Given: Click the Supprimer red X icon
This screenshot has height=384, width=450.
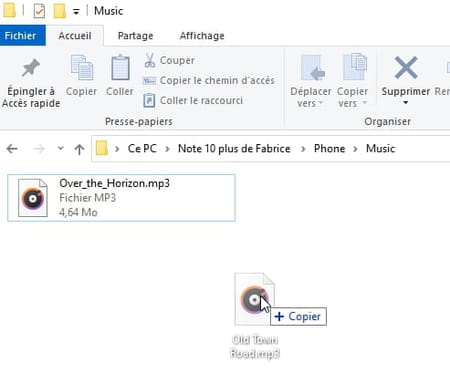Looking at the screenshot, I should 406,68.
